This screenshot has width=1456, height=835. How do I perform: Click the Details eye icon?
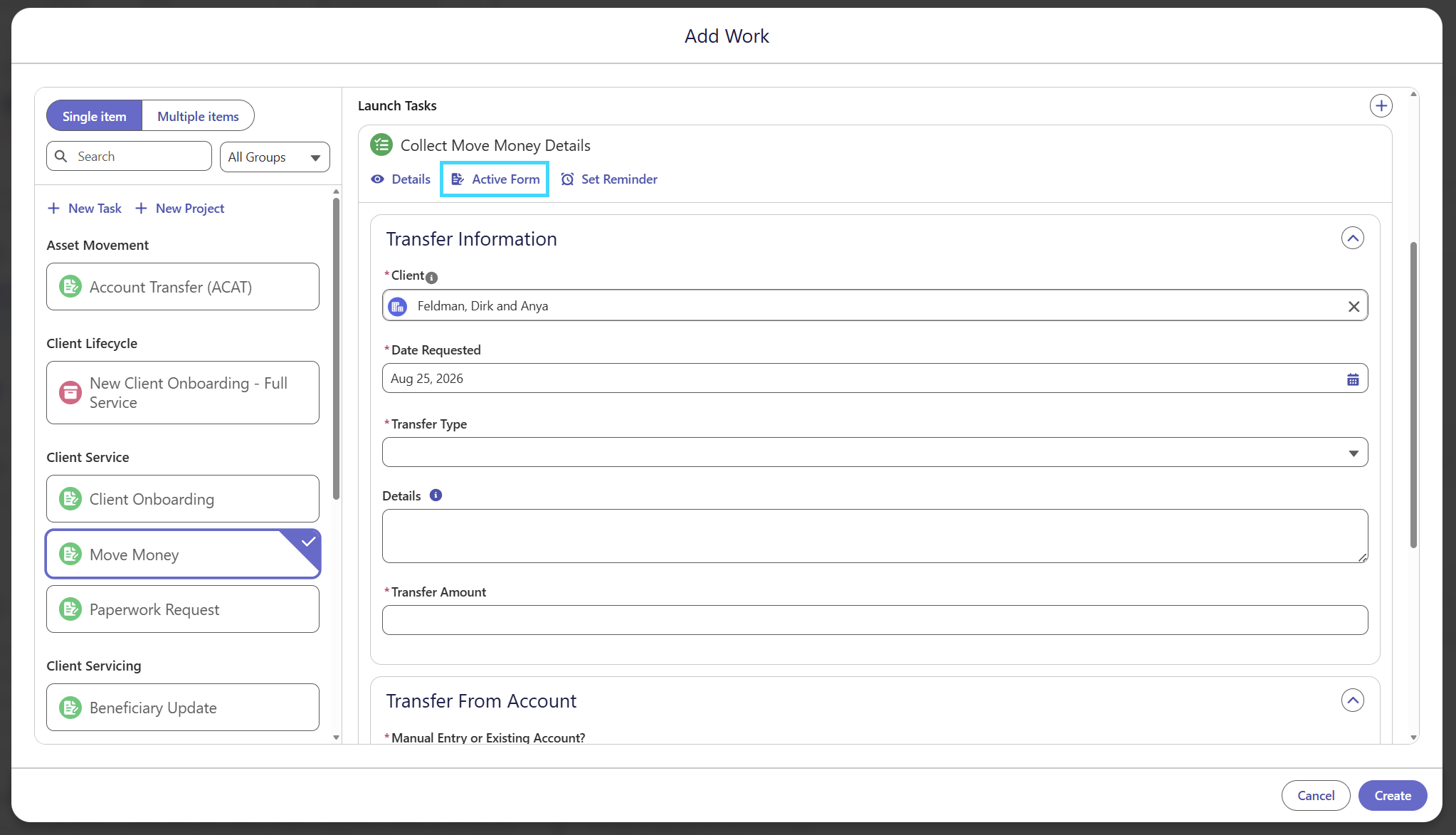pyautogui.click(x=377, y=179)
